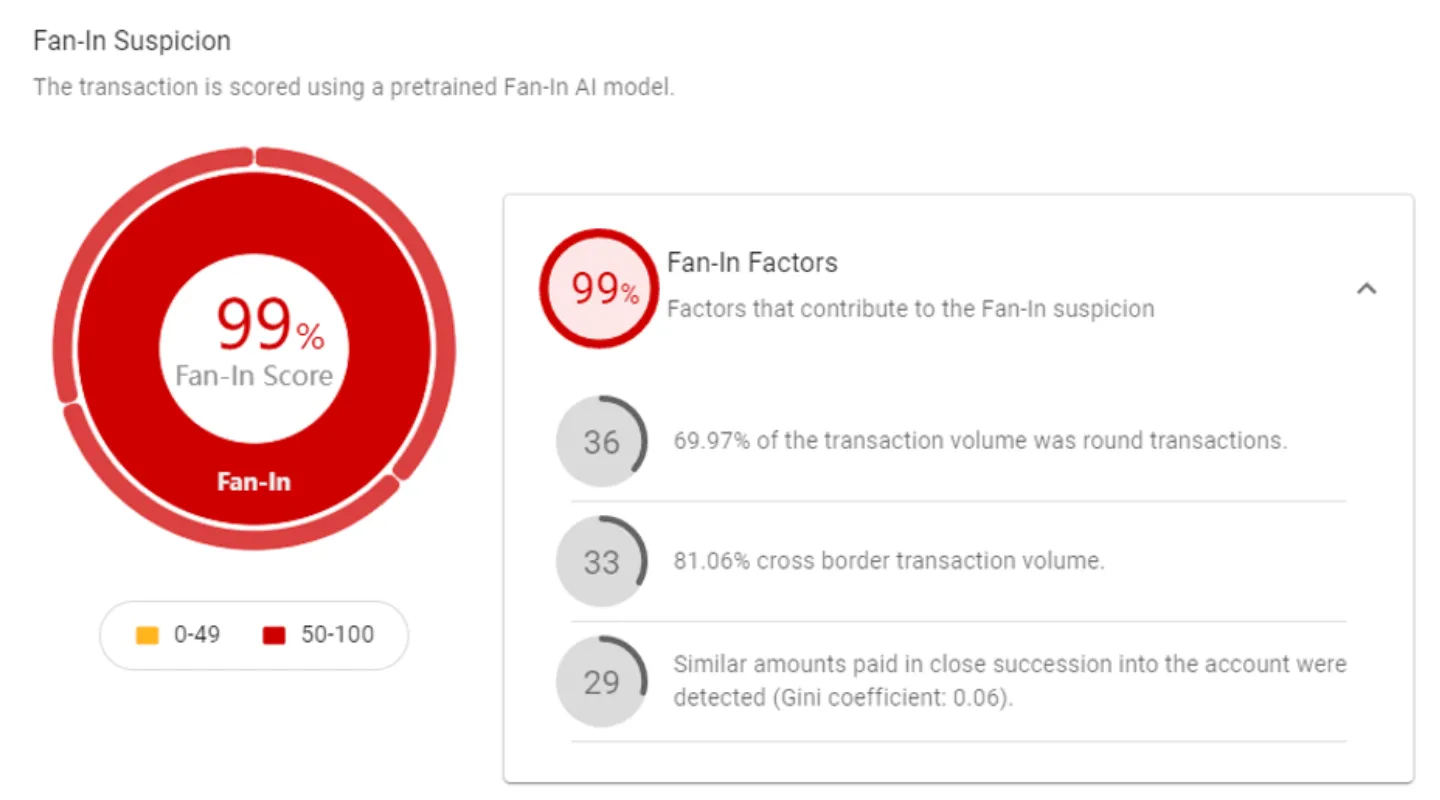
Task: Click the chevron to hide factor details
Action: click(x=1368, y=288)
